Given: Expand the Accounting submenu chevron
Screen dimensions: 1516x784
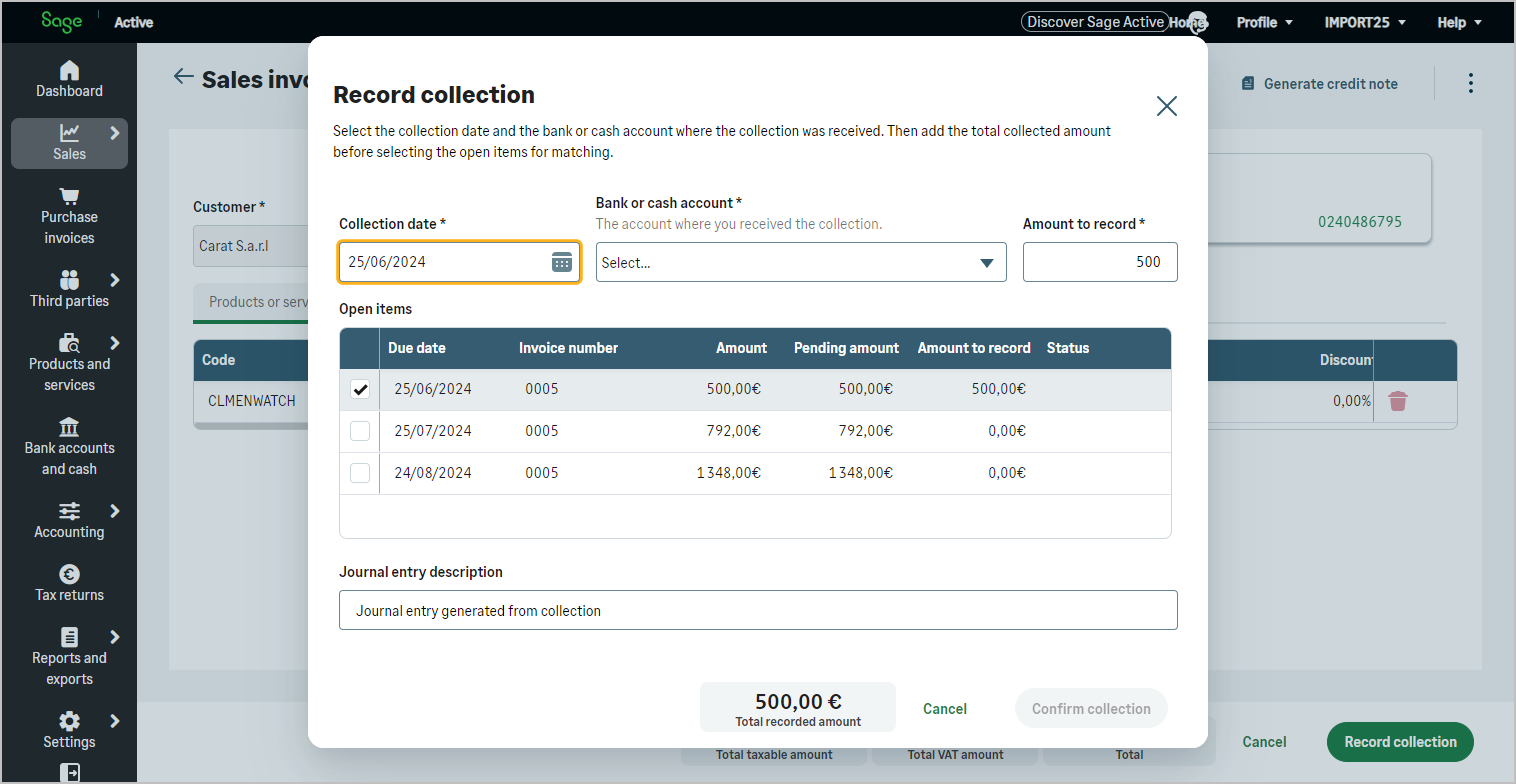Looking at the screenshot, I should coord(114,511).
